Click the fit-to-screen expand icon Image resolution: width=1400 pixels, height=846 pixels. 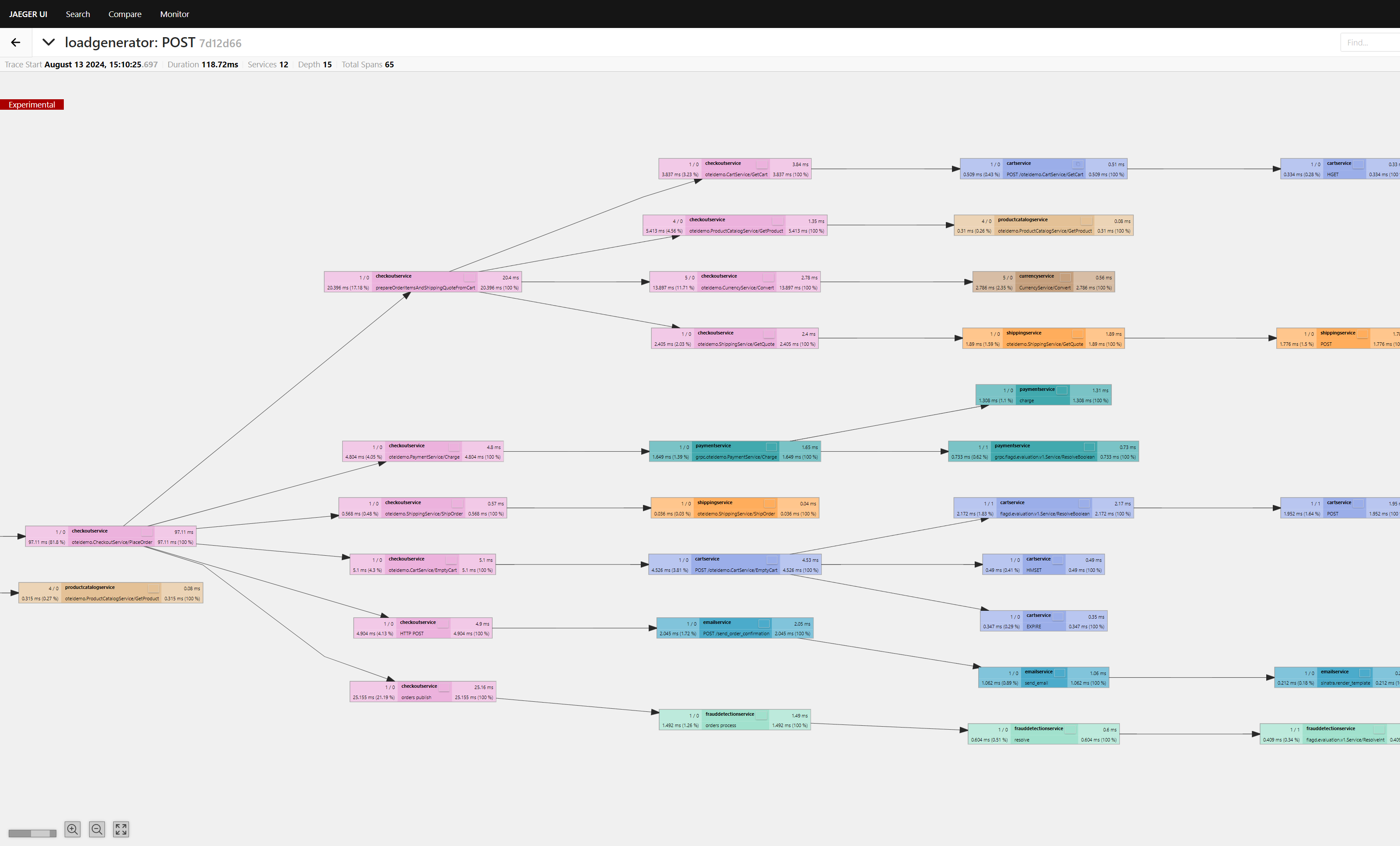pyautogui.click(x=120, y=829)
